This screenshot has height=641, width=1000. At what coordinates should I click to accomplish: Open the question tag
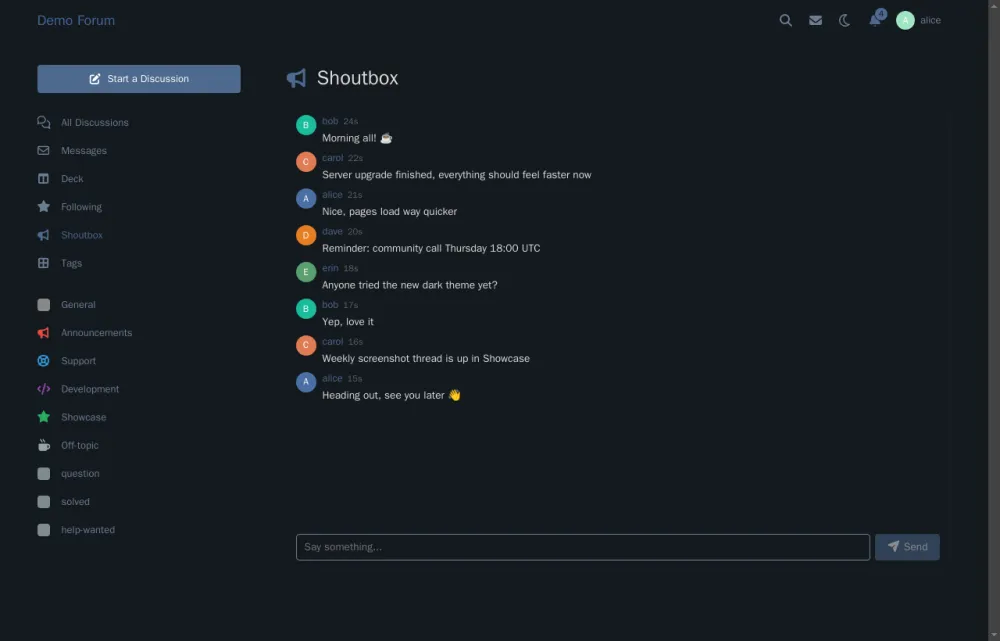click(x=80, y=473)
